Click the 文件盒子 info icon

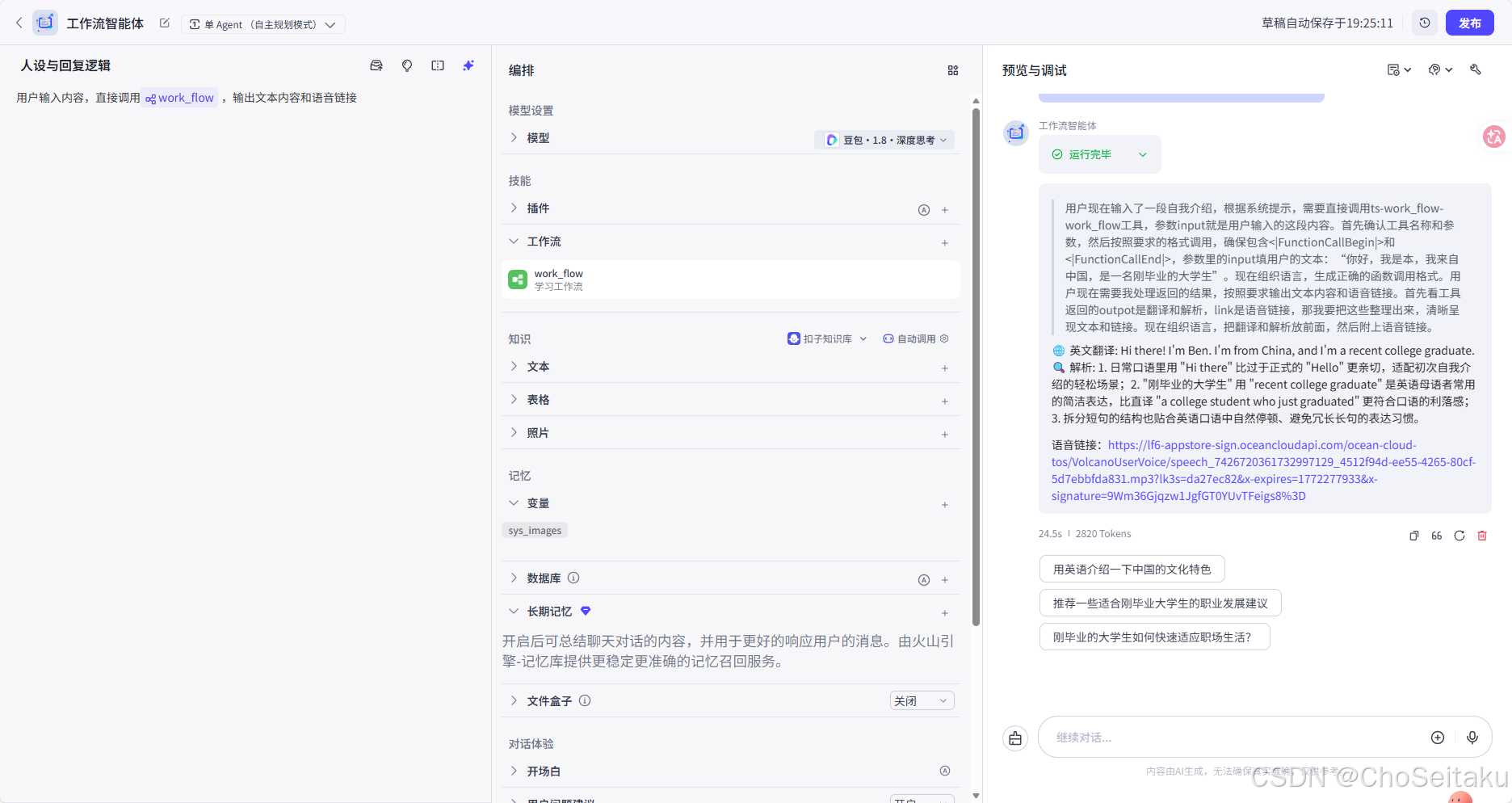[x=585, y=700]
